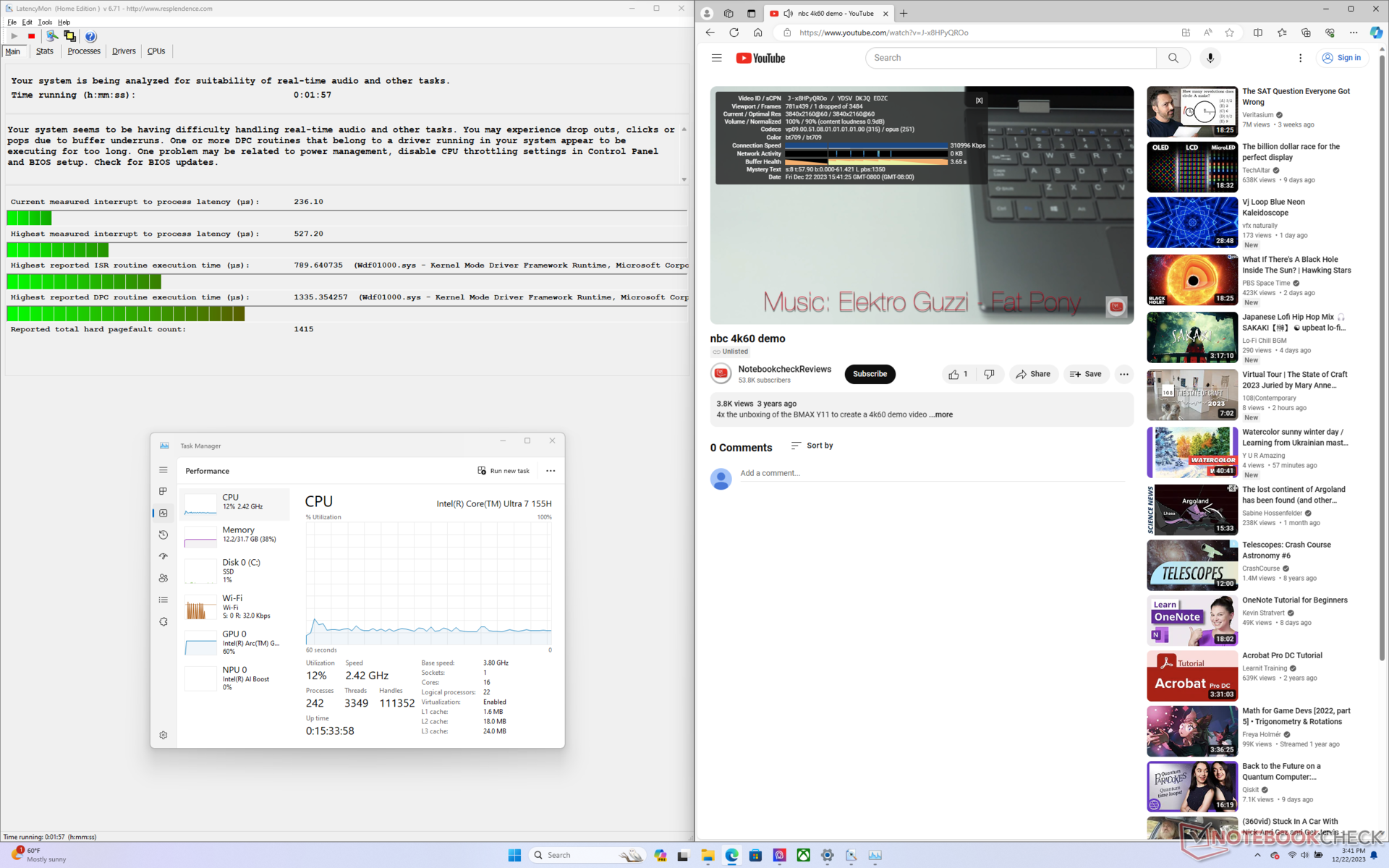Open Edge Settings and more ellipsis

pos(1354,33)
